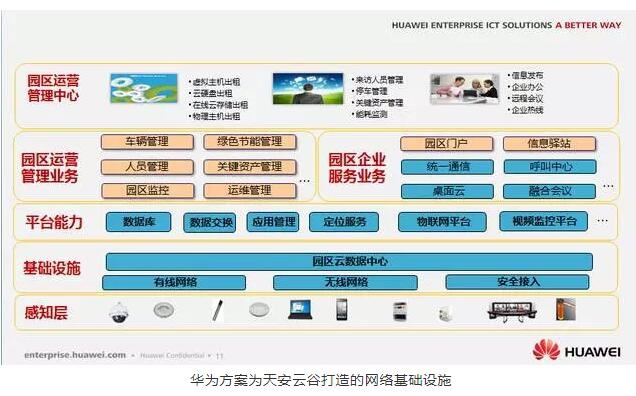The width and height of the screenshot is (636, 396).
Task: Click the ellipsis beside 运维管理 row
Action: tap(304, 181)
